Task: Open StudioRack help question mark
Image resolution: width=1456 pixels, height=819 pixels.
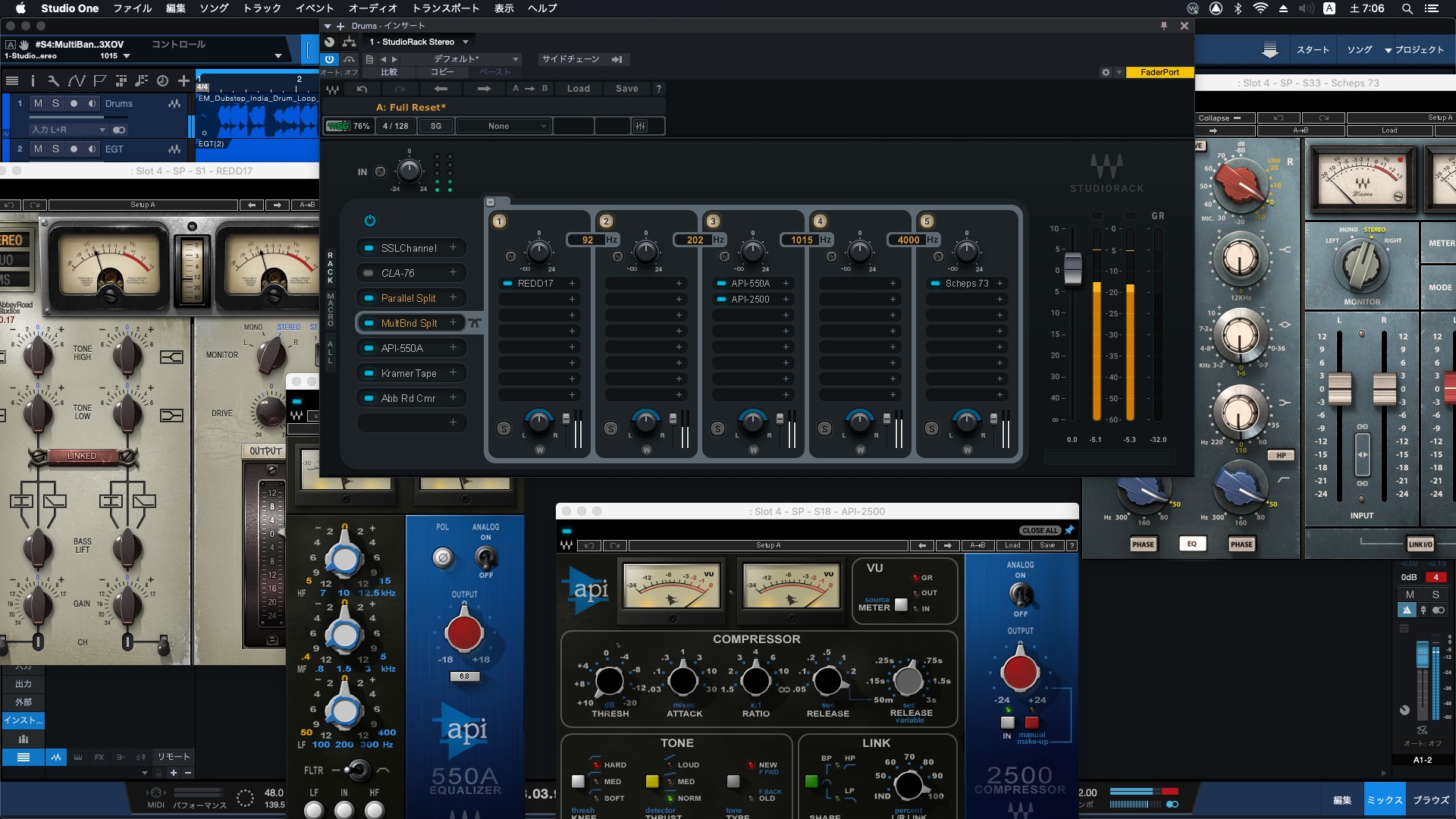Action: pos(658,89)
